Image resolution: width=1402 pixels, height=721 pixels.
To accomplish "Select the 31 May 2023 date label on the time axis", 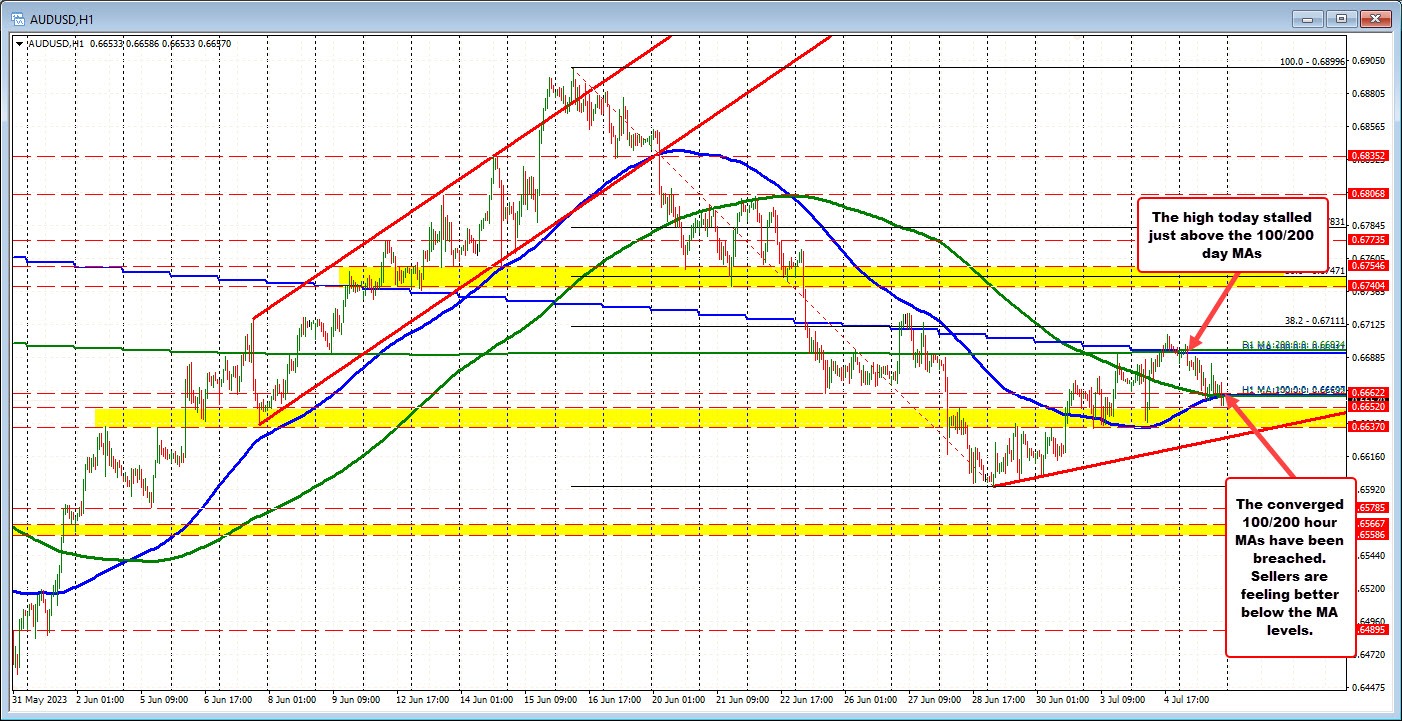I will coord(40,701).
